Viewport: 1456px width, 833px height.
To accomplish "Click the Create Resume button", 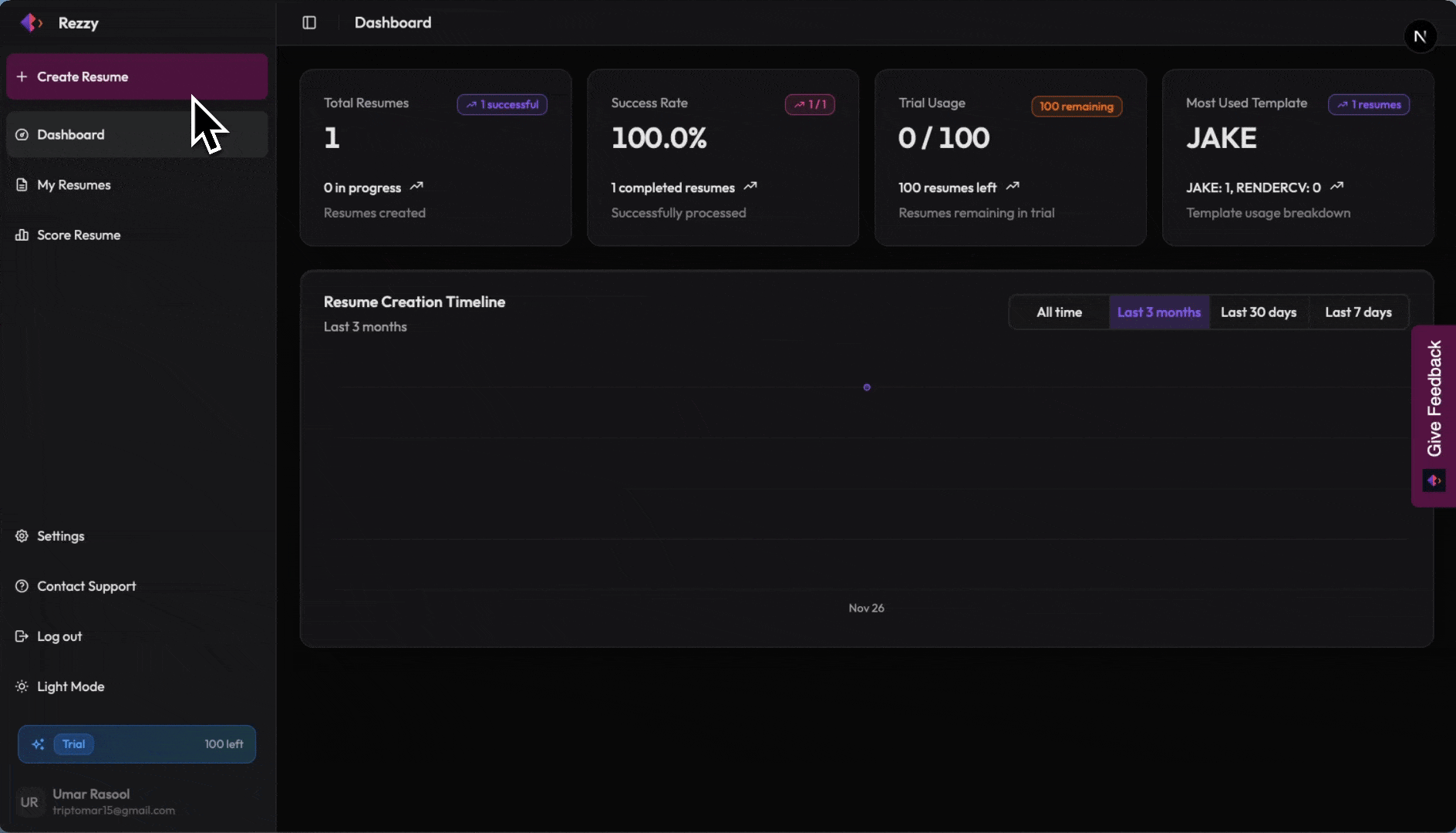I will [136, 77].
